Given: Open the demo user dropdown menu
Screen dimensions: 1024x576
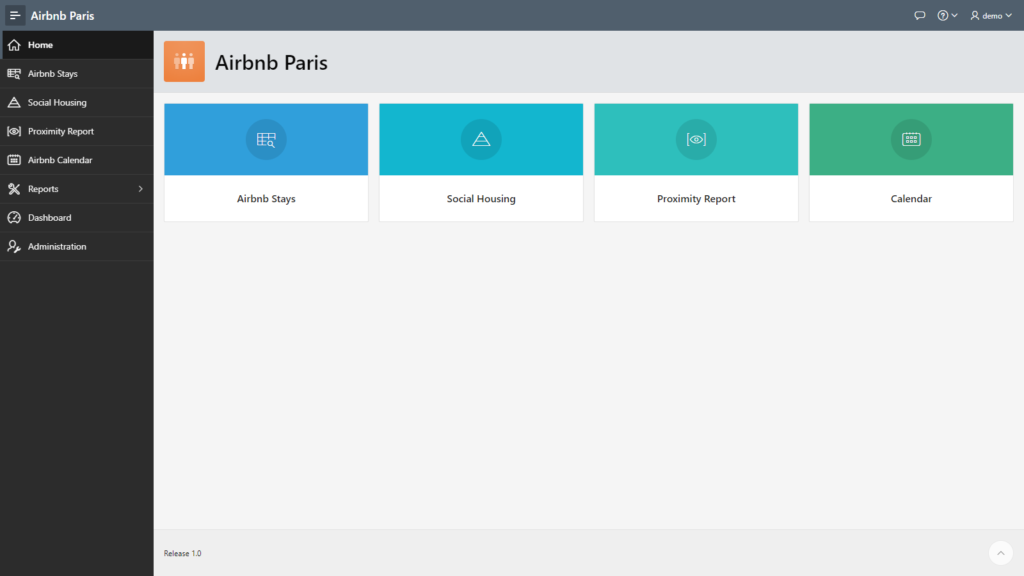Looking at the screenshot, I should [x=991, y=15].
